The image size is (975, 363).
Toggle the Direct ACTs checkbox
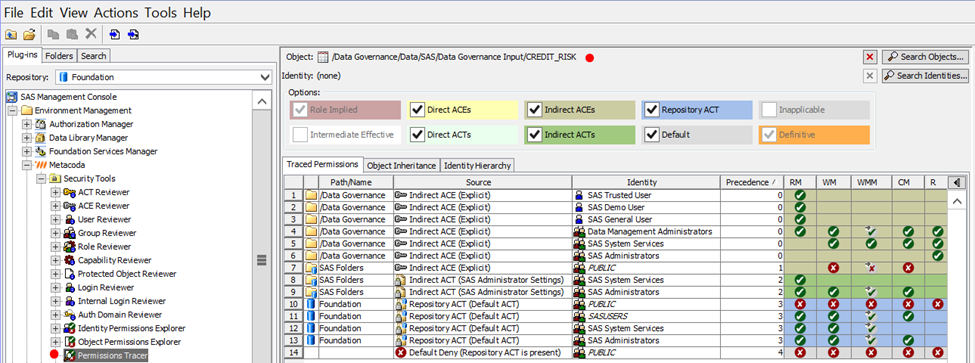click(417, 134)
